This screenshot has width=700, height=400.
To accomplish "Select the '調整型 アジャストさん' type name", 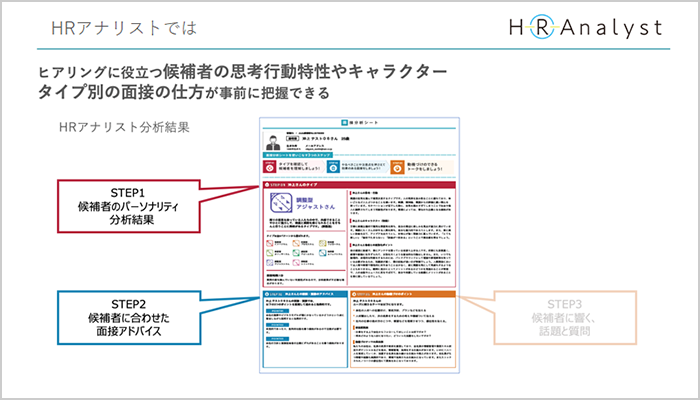I will point(316,203).
